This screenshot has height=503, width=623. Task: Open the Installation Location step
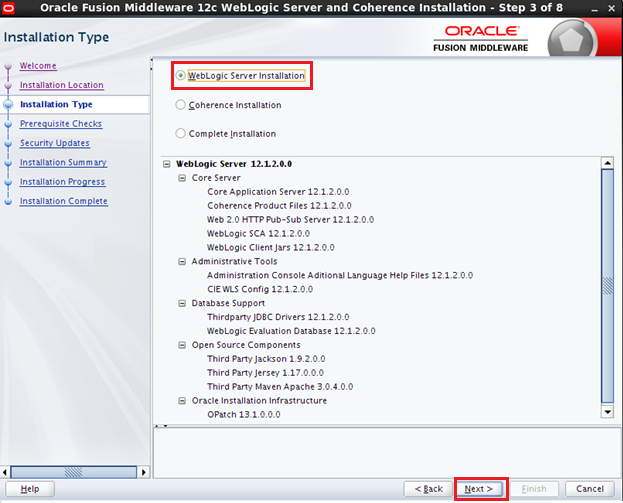[62, 85]
